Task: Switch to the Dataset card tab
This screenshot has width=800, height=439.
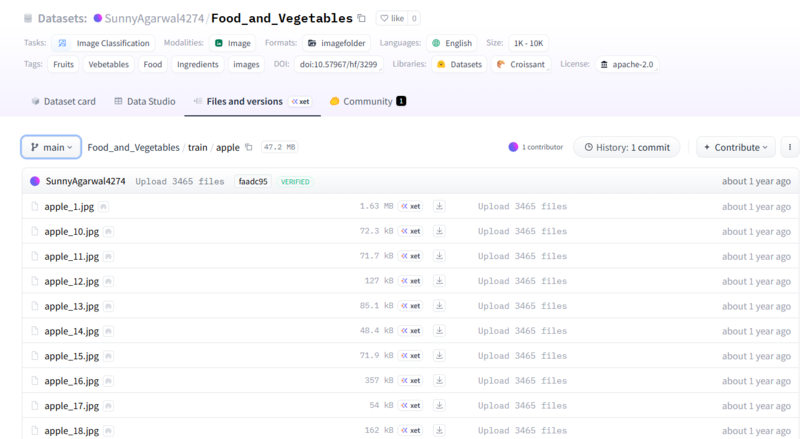Action: (x=64, y=102)
